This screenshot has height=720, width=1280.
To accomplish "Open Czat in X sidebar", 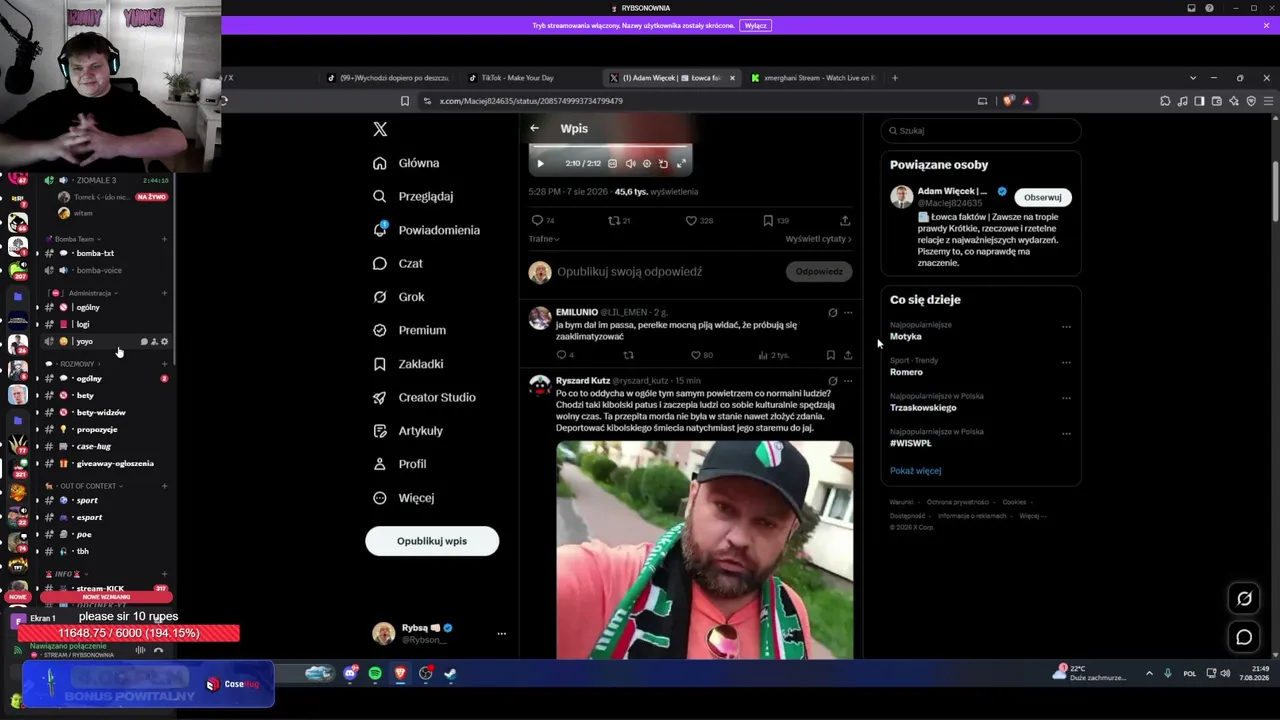I will tap(398, 263).
